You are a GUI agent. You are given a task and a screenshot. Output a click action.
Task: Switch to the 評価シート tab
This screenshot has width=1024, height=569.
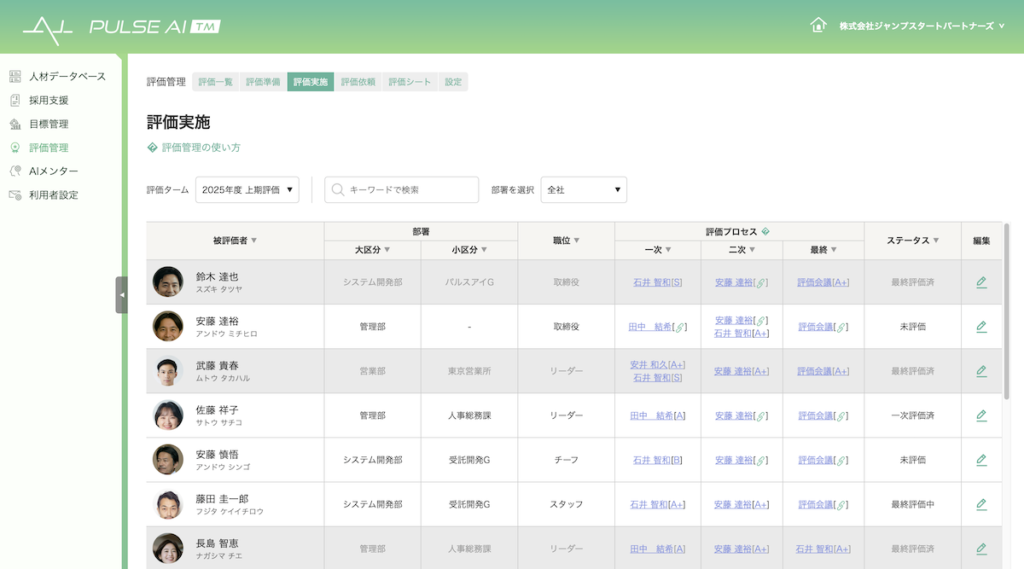[x=410, y=82]
